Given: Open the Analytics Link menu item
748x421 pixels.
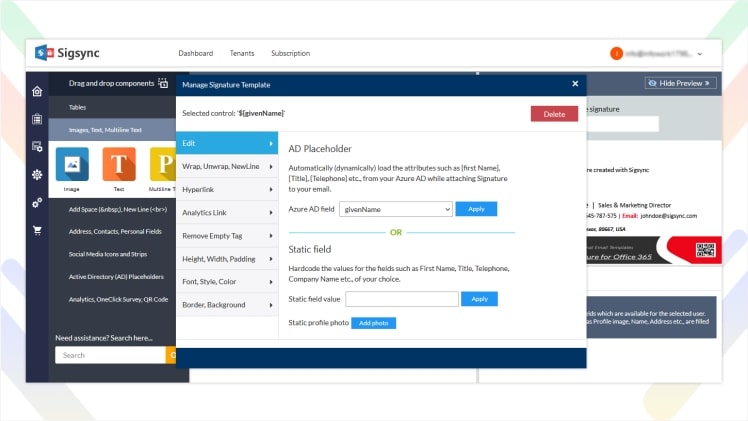Looking at the screenshot, I should 227,213.
